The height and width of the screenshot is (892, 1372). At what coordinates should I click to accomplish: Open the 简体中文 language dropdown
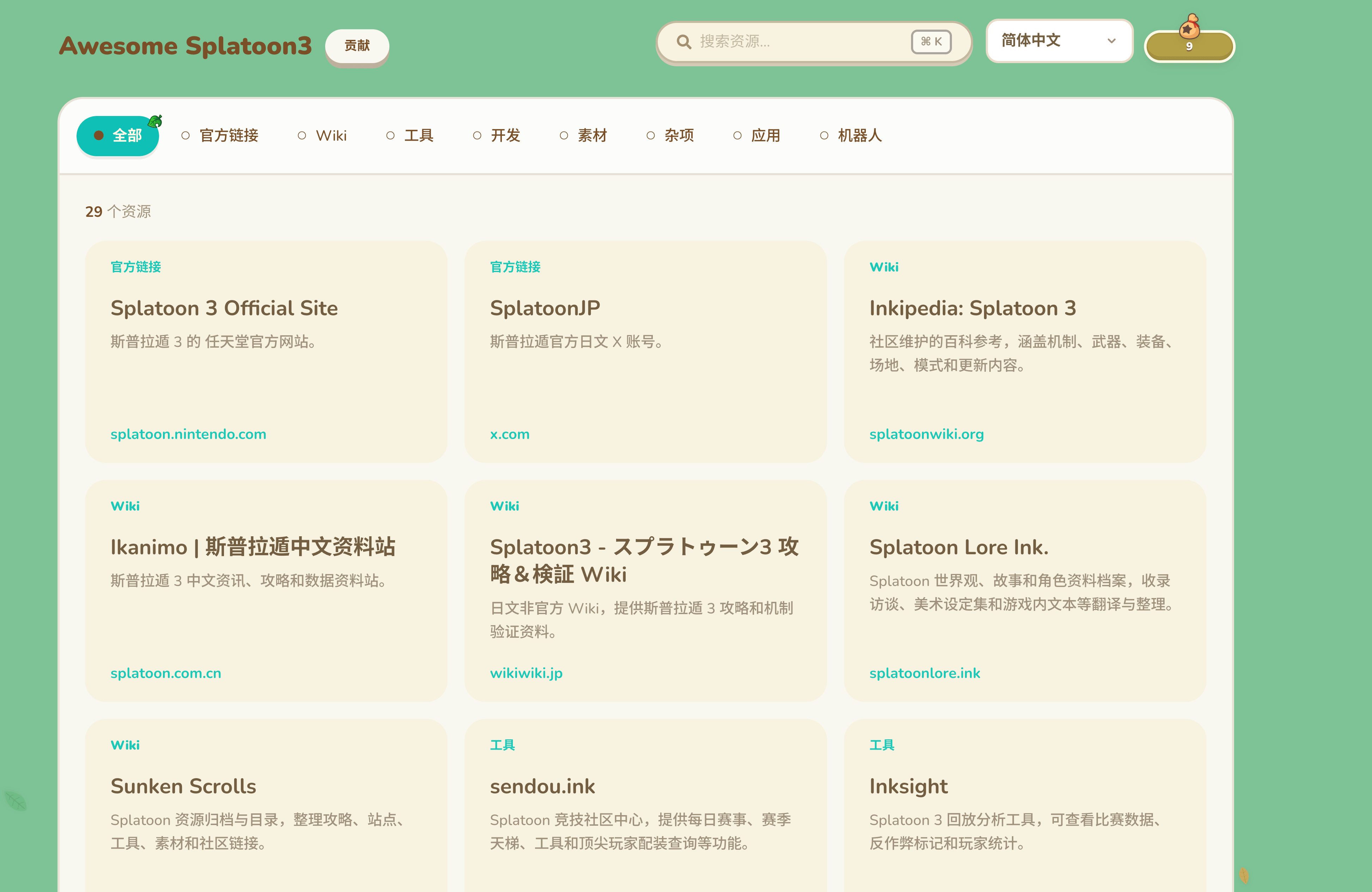(1059, 41)
